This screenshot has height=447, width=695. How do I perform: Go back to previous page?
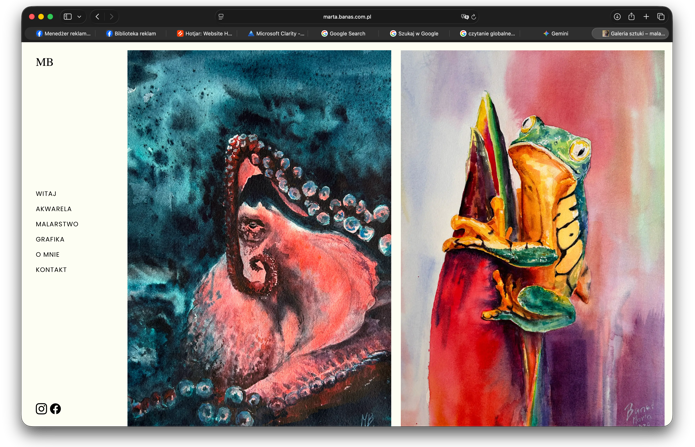(97, 17)
